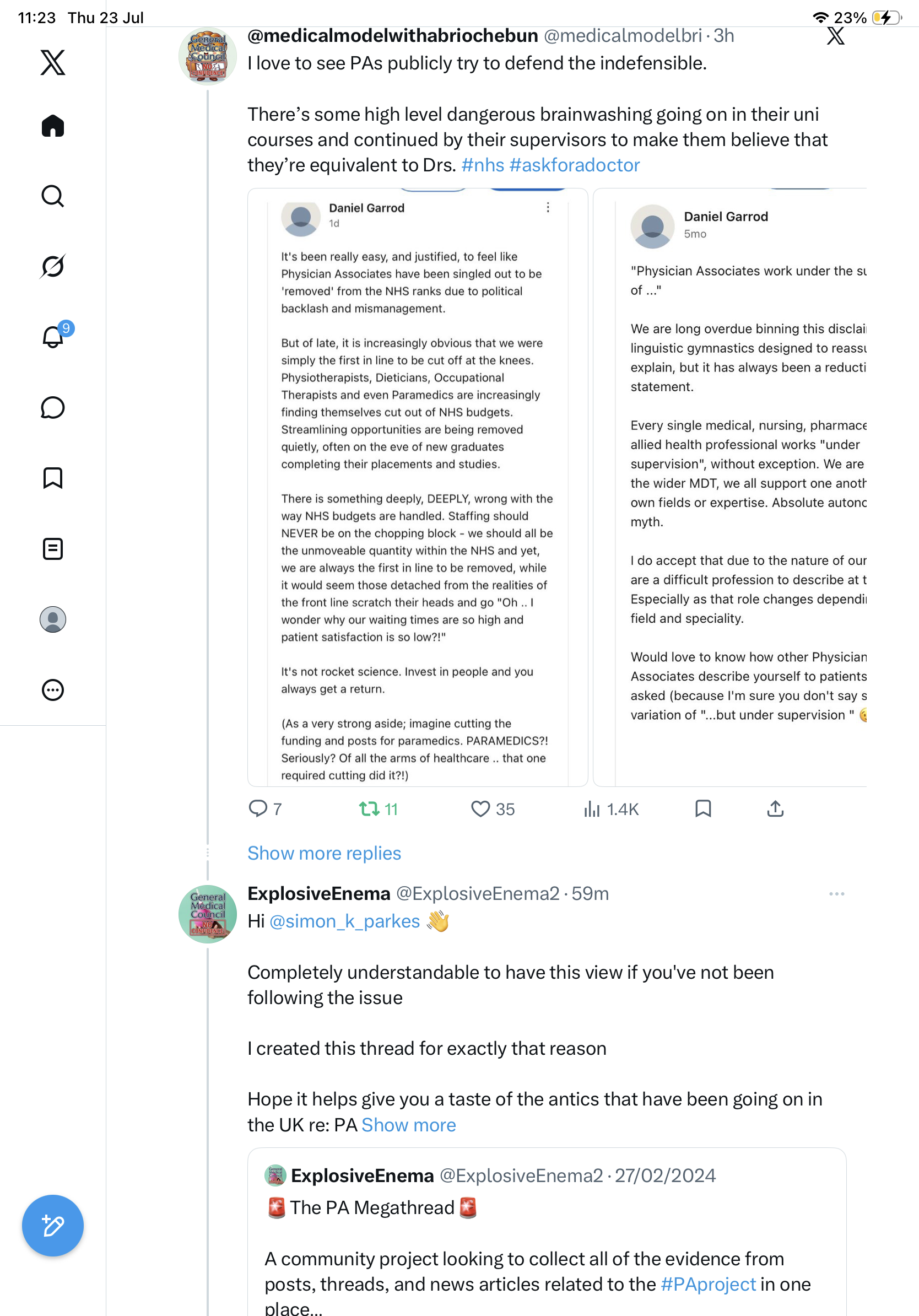Expand ExplosiveEnema's post with Show more
Screen dimensions: 919x1316
click(x=408, y=1125)
